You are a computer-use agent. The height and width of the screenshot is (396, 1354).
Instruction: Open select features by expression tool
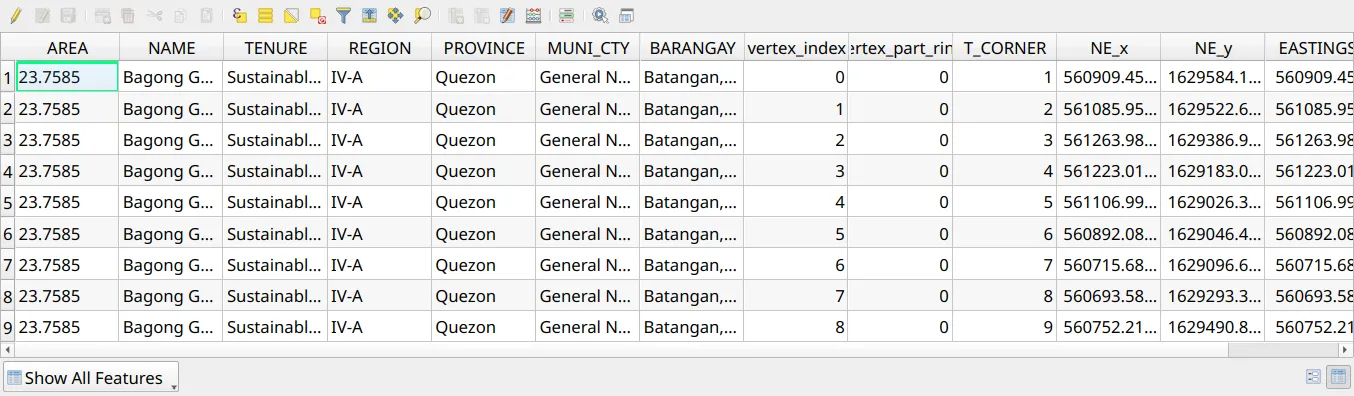pos(240,16)
